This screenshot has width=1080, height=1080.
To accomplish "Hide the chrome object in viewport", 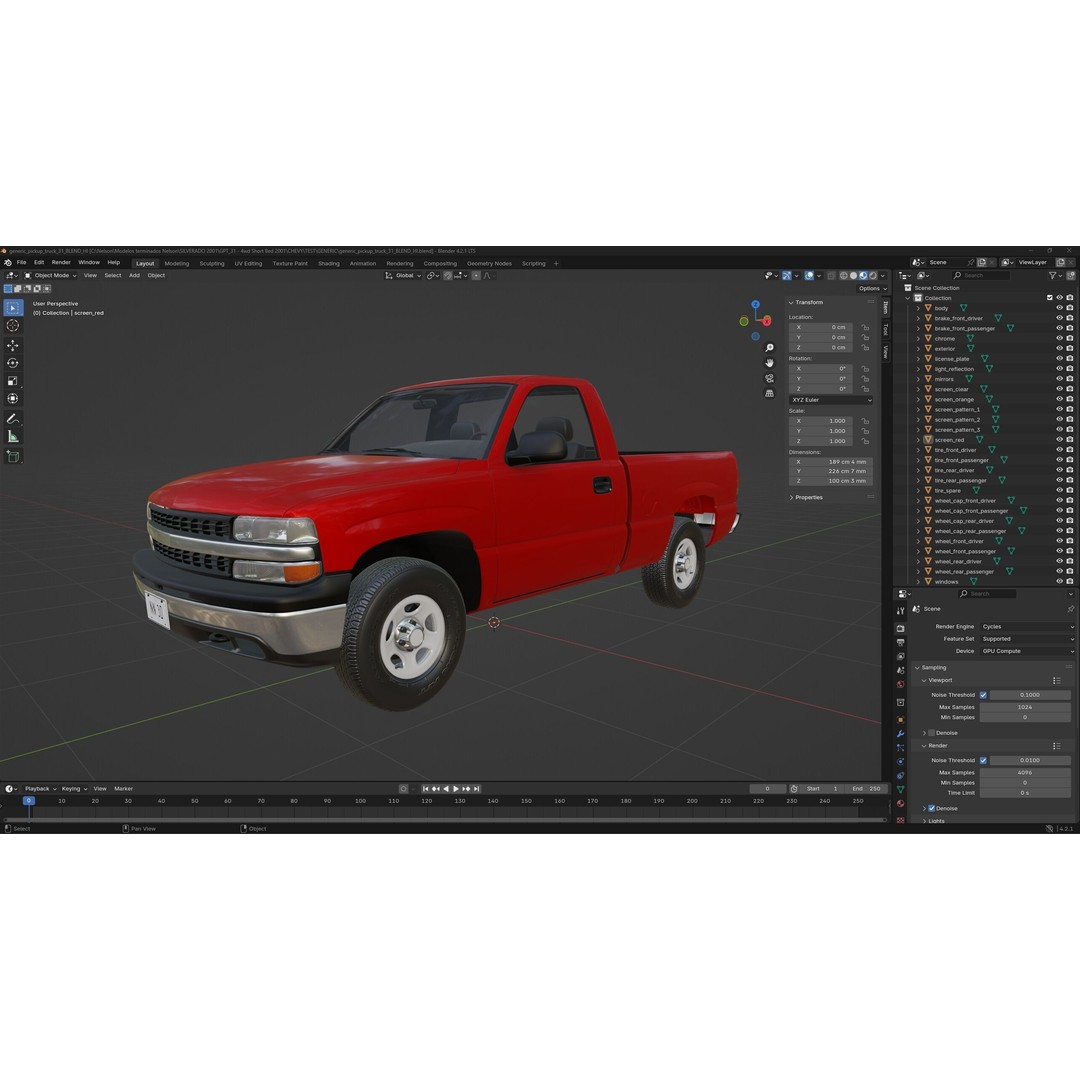I will (1059, 338).
